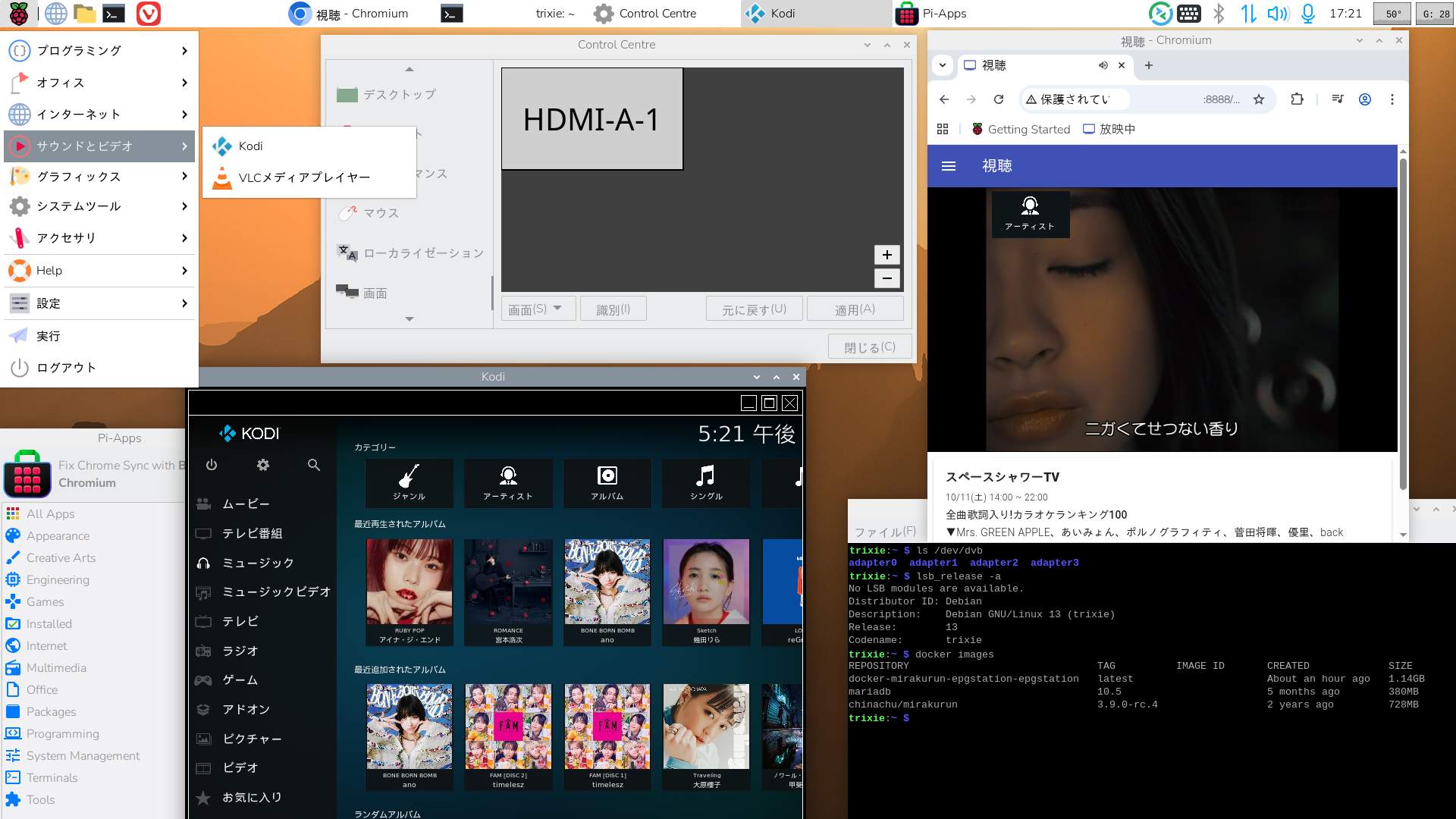
Task: Click Kodi power icon
Action: (212, 465)
